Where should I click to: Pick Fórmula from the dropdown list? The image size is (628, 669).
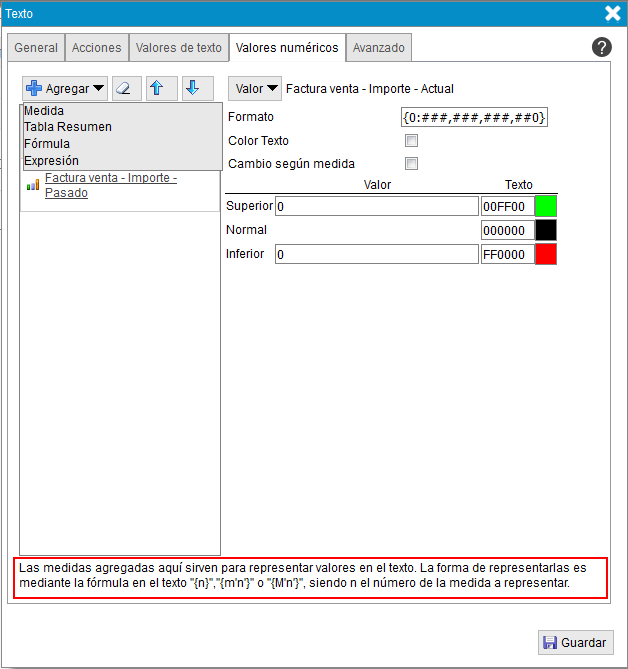click(x=47, y=144)
